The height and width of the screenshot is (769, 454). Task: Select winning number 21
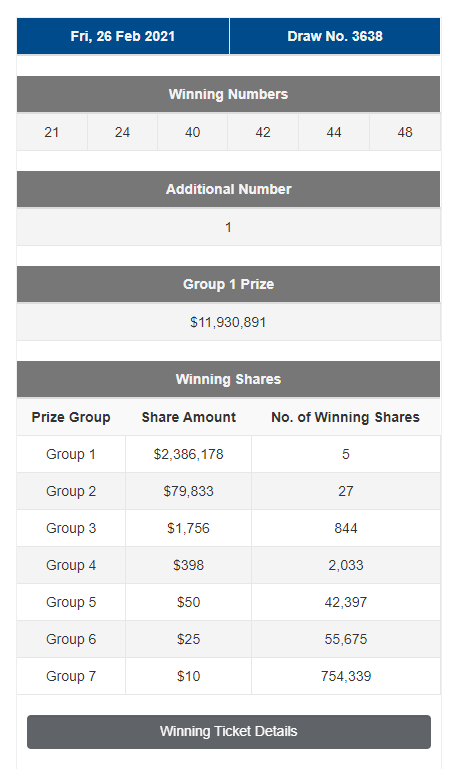pyautogui.click(x=52, y=132)
